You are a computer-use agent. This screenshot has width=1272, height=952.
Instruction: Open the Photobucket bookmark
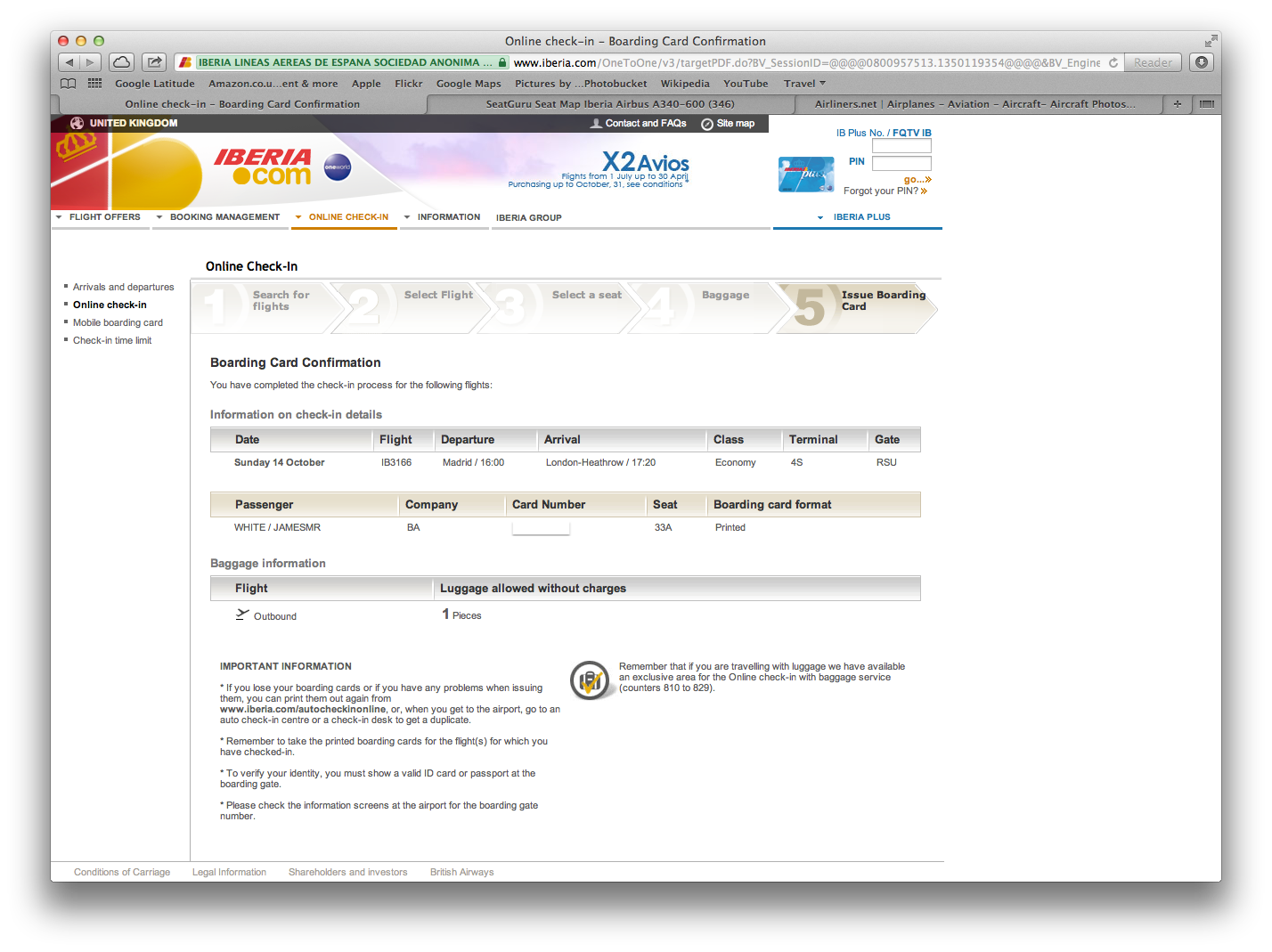[581, 84]
